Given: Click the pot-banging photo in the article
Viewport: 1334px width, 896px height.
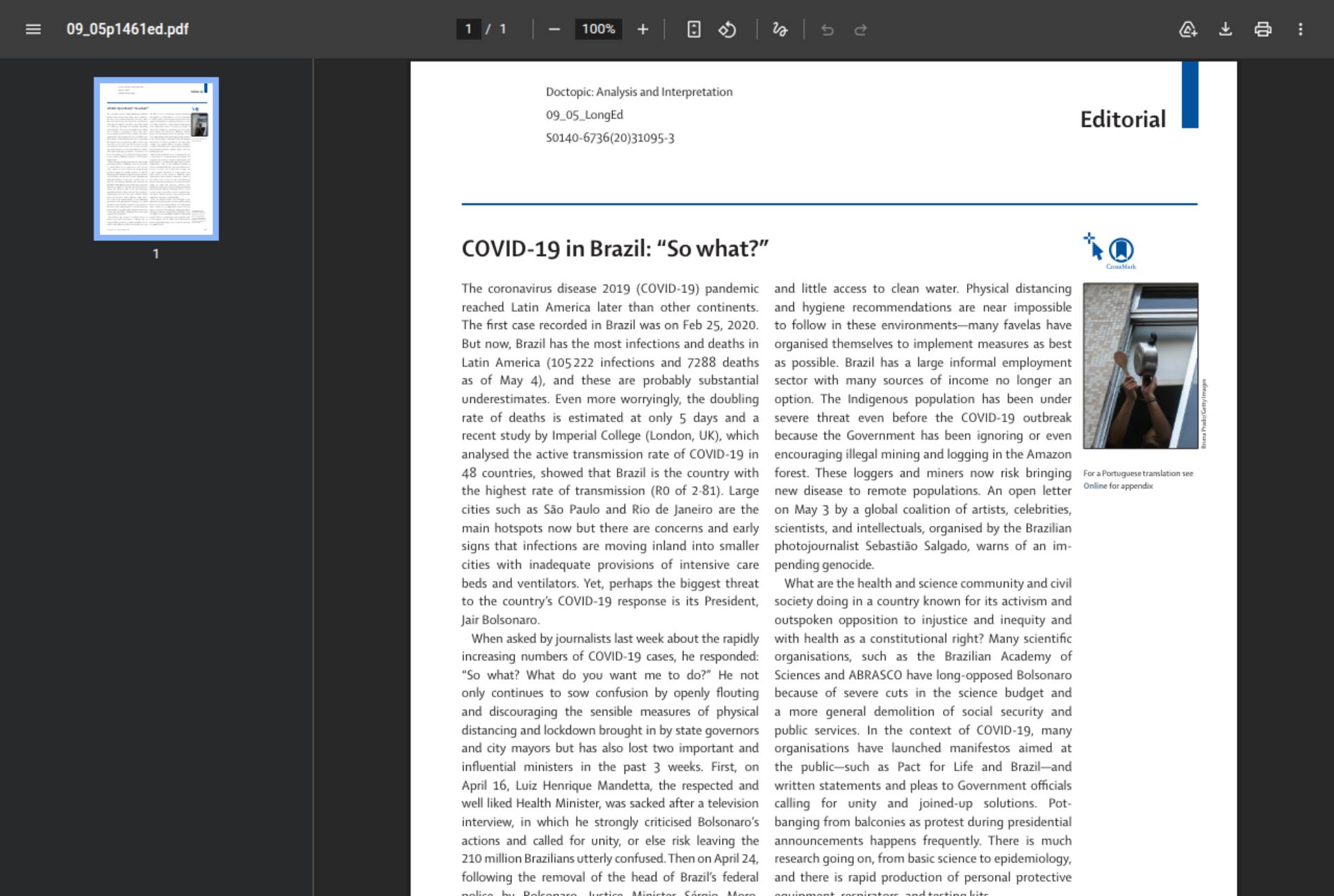Looking at the screenshot, I should (x=1140, y=365).
